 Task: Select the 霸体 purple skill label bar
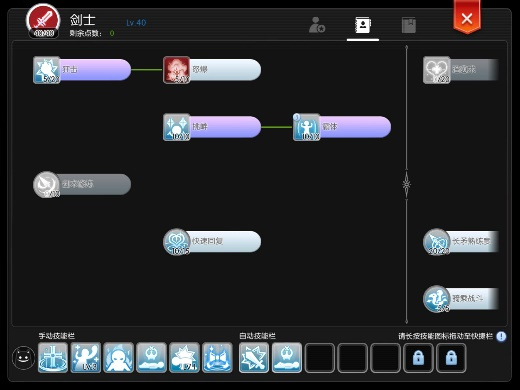(355, 127)
